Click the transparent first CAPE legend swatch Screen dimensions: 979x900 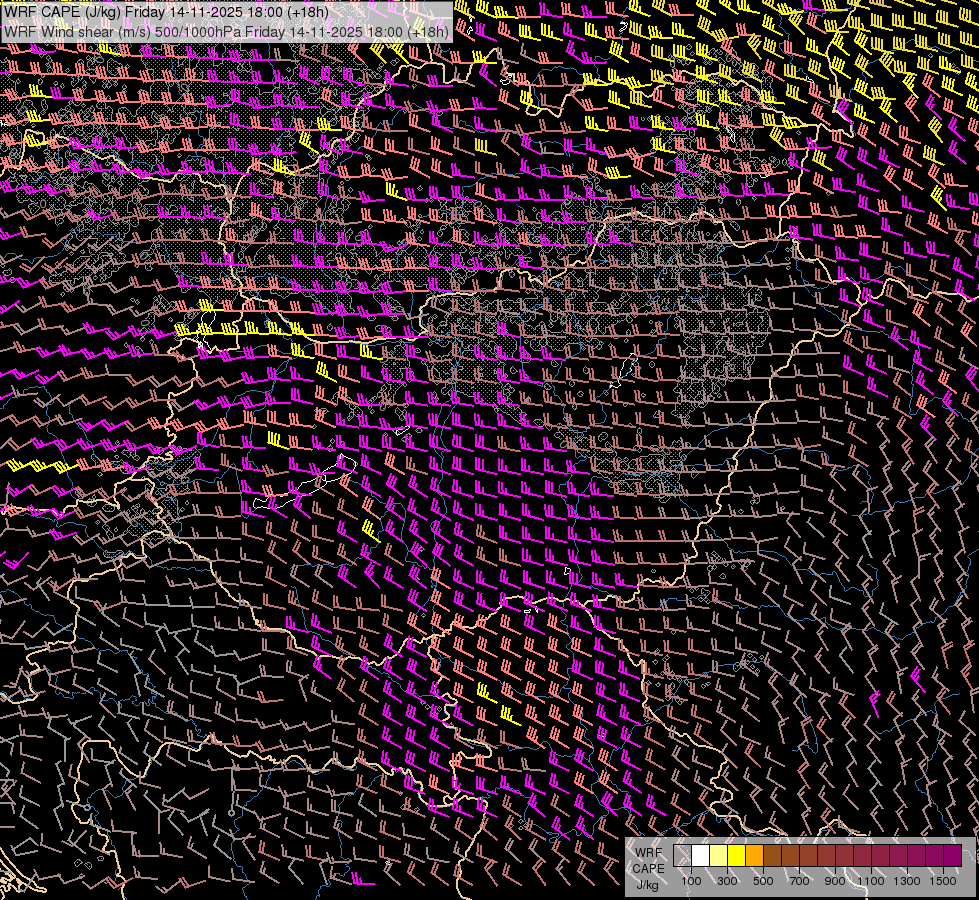[x=682, y=856]
